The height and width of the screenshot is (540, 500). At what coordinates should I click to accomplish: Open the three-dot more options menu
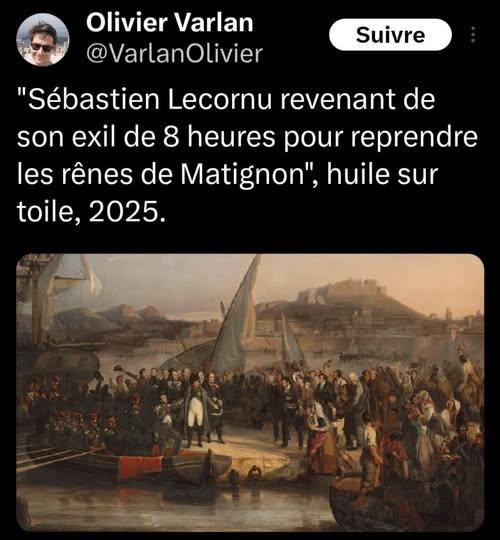click(473, 34)
